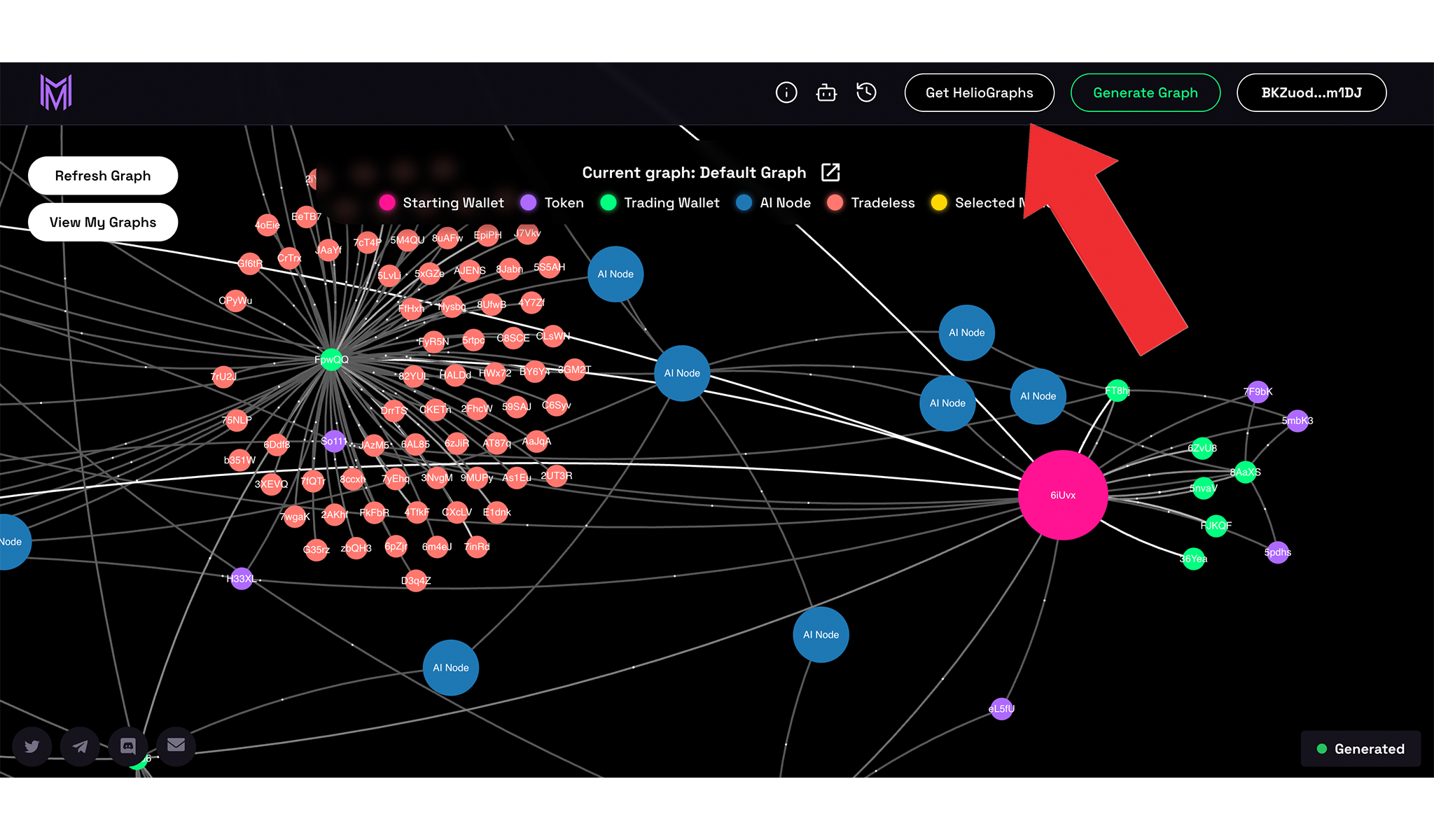Click the info circle icon
The image size is (1434, 840).
(x=786, y=92)
